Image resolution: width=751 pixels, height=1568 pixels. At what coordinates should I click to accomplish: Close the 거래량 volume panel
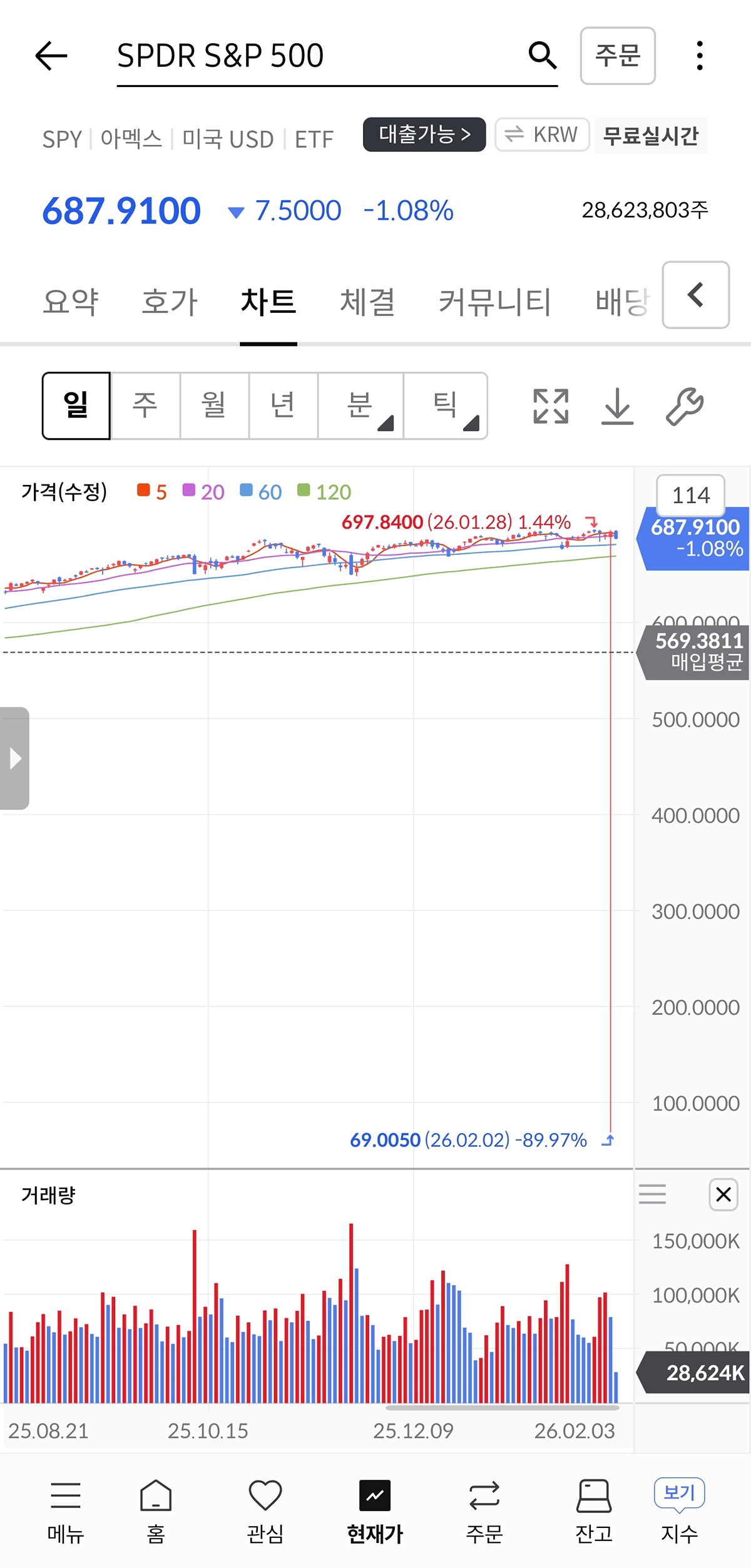[723, 1194]
